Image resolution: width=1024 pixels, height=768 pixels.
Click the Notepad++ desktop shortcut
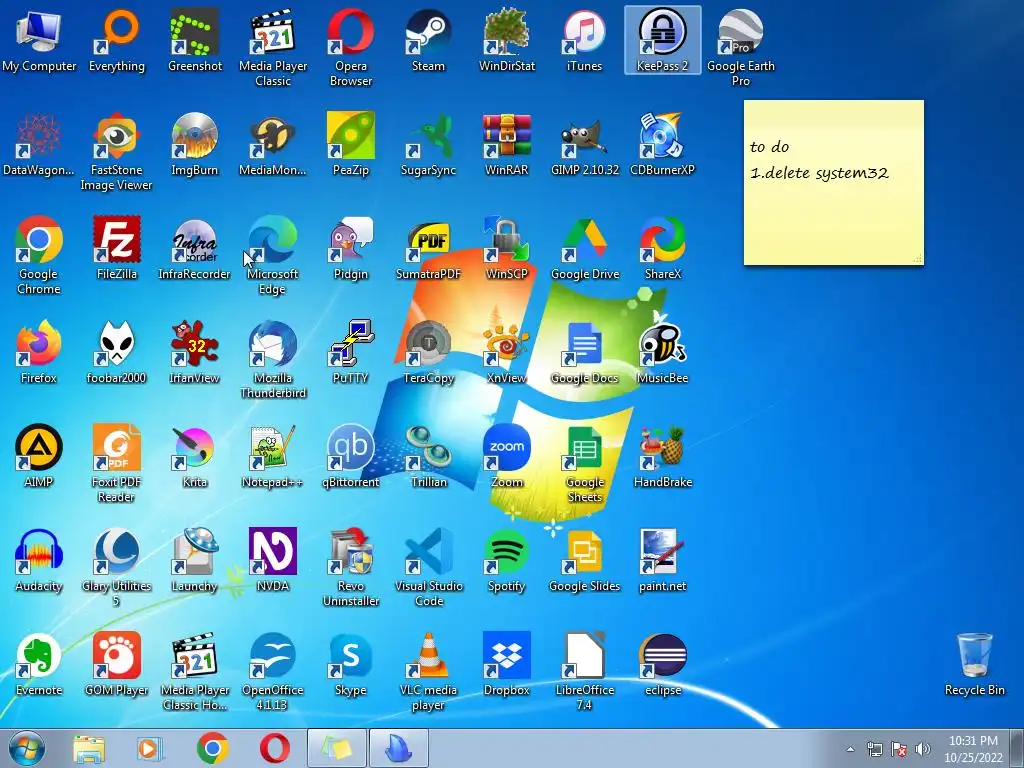tap(272, 456)
